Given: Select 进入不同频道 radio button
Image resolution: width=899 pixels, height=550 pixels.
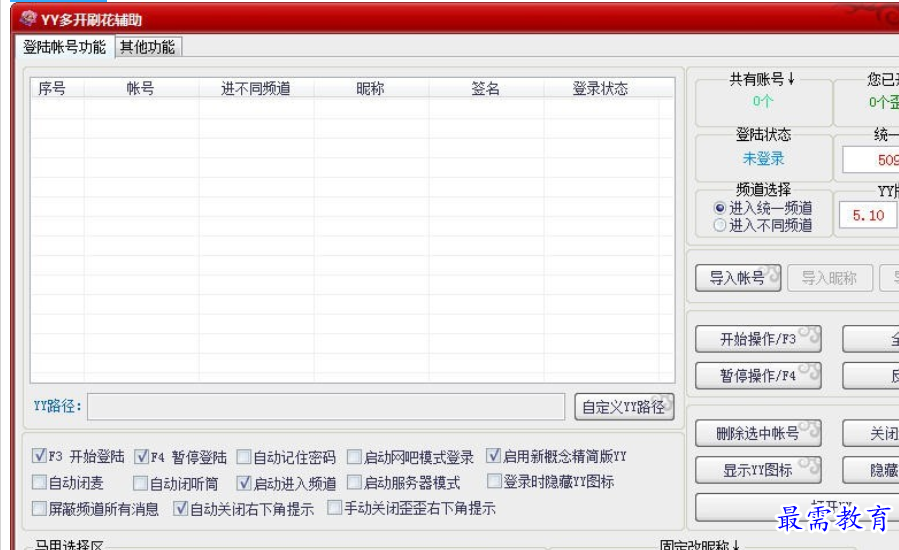Looking at the screenshot, I should click(720, 225).
